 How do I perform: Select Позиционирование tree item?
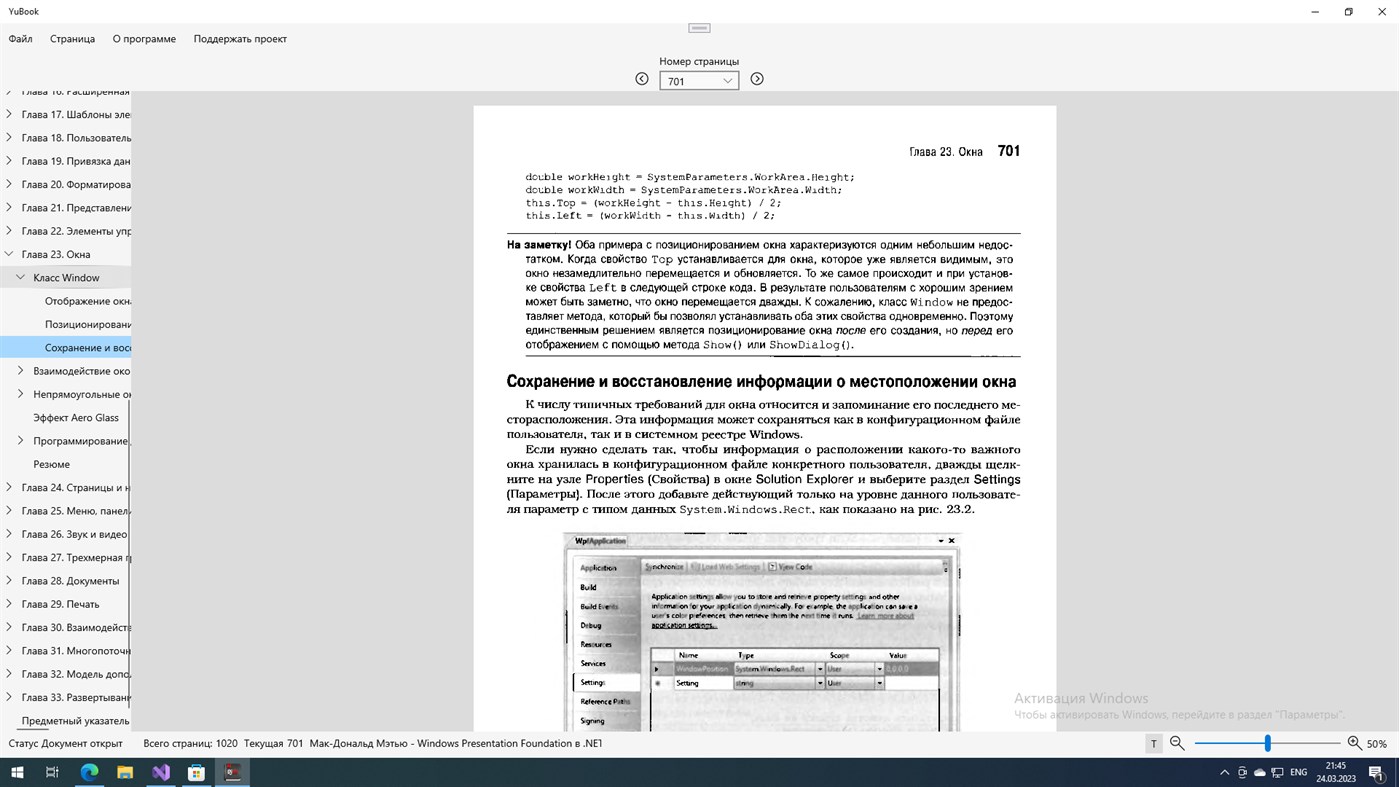(88, 324)
